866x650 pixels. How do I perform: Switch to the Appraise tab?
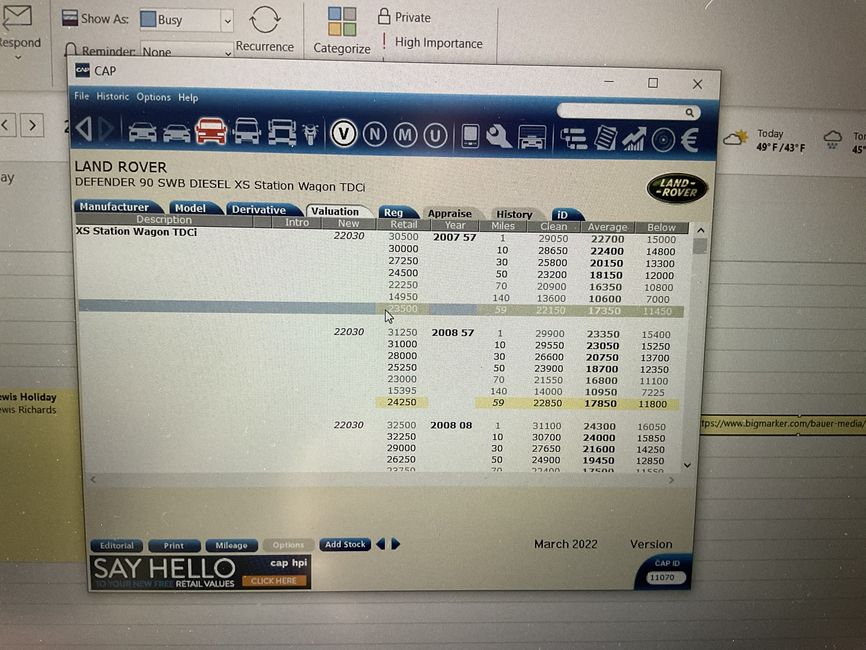[450, 214]
